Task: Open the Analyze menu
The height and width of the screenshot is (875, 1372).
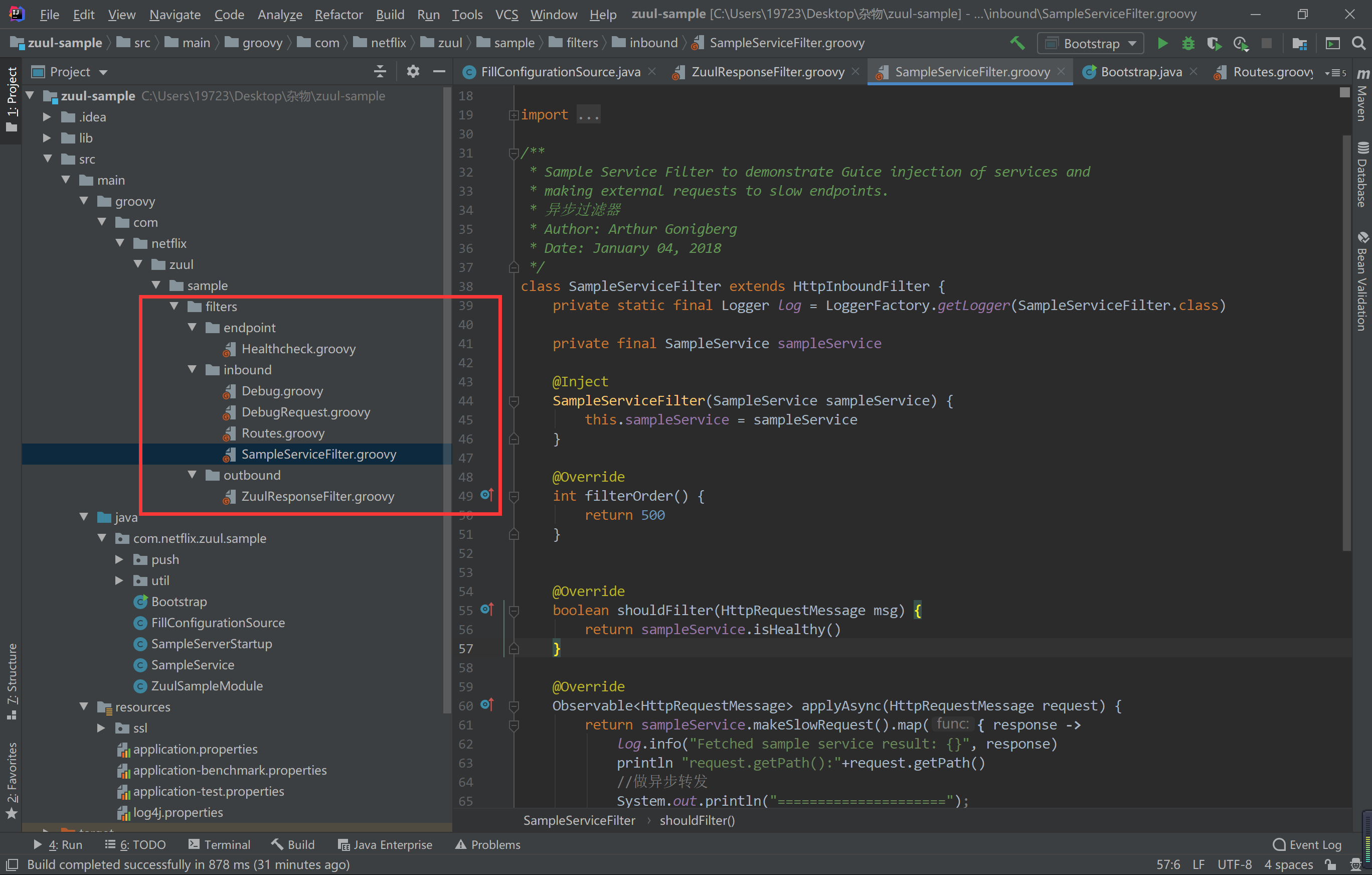Action: click(x=280, y=14)
